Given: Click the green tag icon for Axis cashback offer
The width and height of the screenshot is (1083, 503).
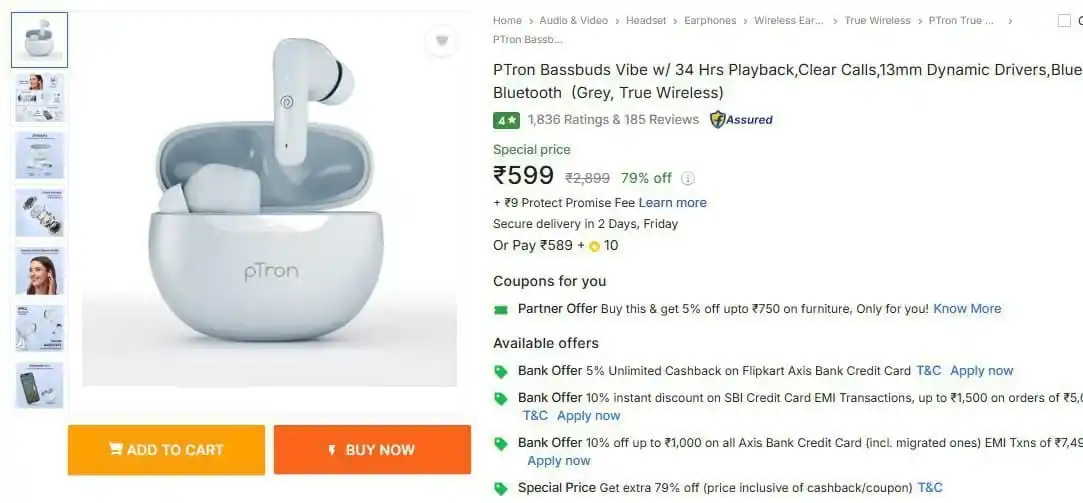Looking at the screenshot, I should point(501,371).
